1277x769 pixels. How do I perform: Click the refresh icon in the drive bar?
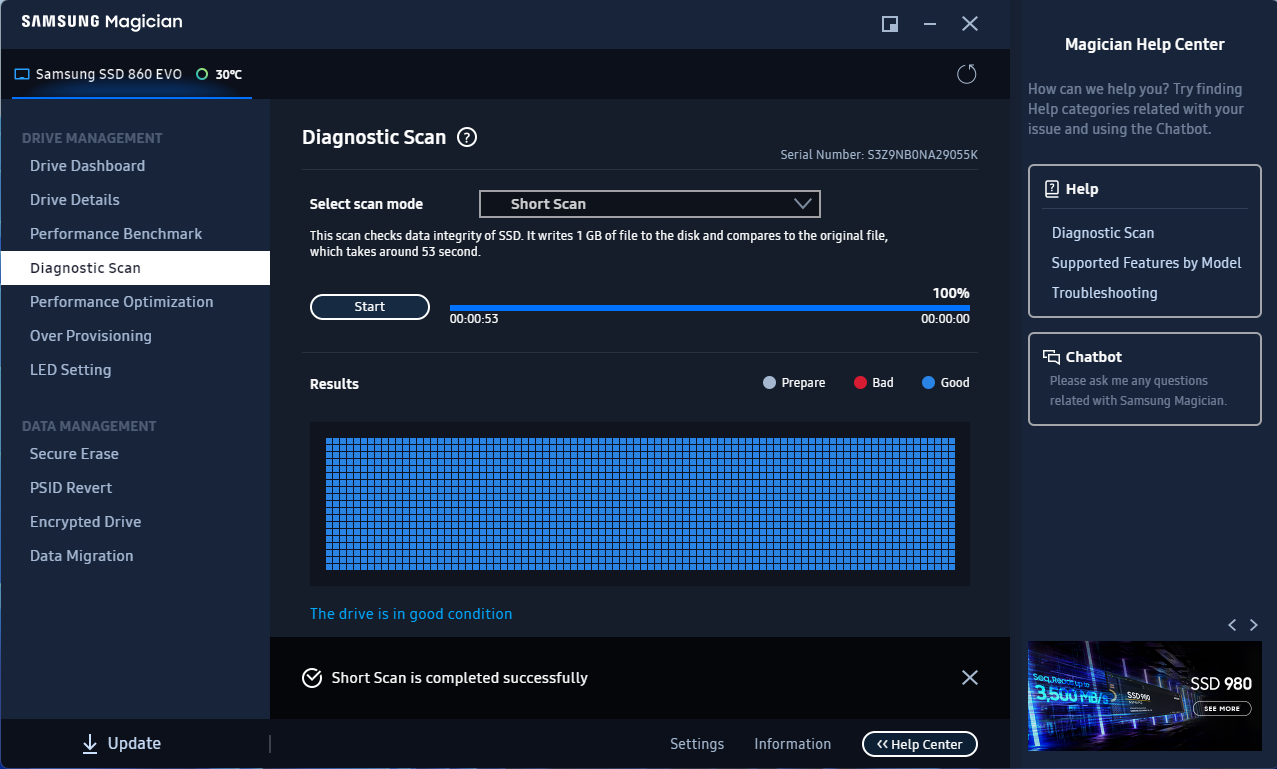(966, 74)
